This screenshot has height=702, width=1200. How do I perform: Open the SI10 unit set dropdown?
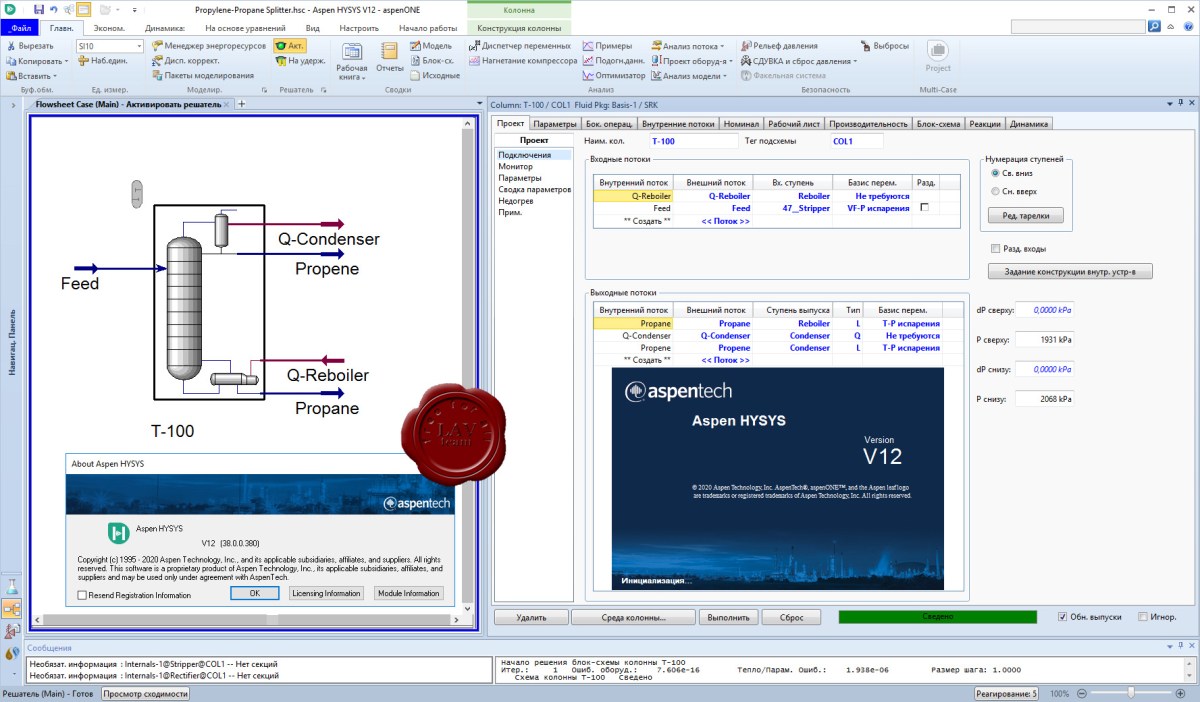[x=138, y=46]
